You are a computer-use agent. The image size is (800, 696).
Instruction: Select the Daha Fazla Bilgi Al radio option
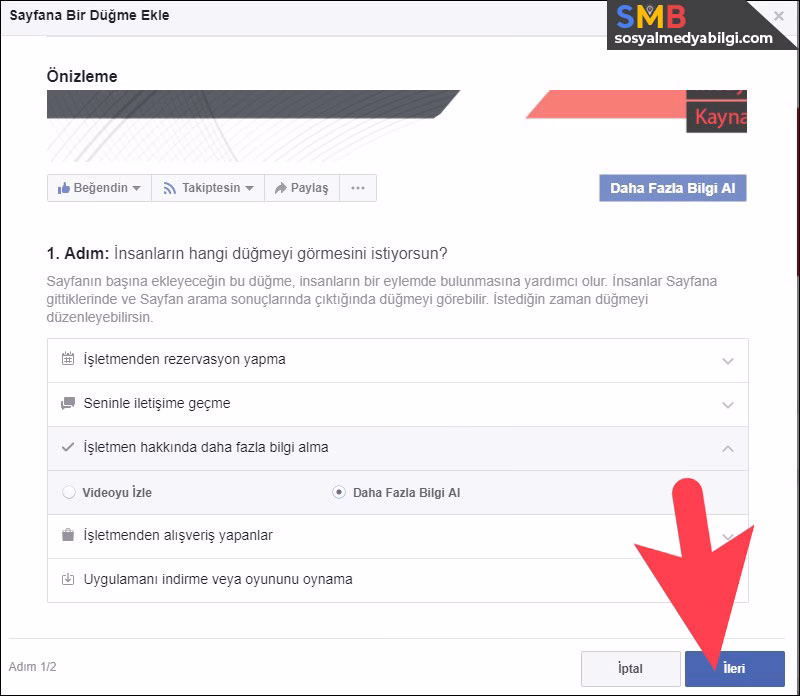(x=340, y=492)
